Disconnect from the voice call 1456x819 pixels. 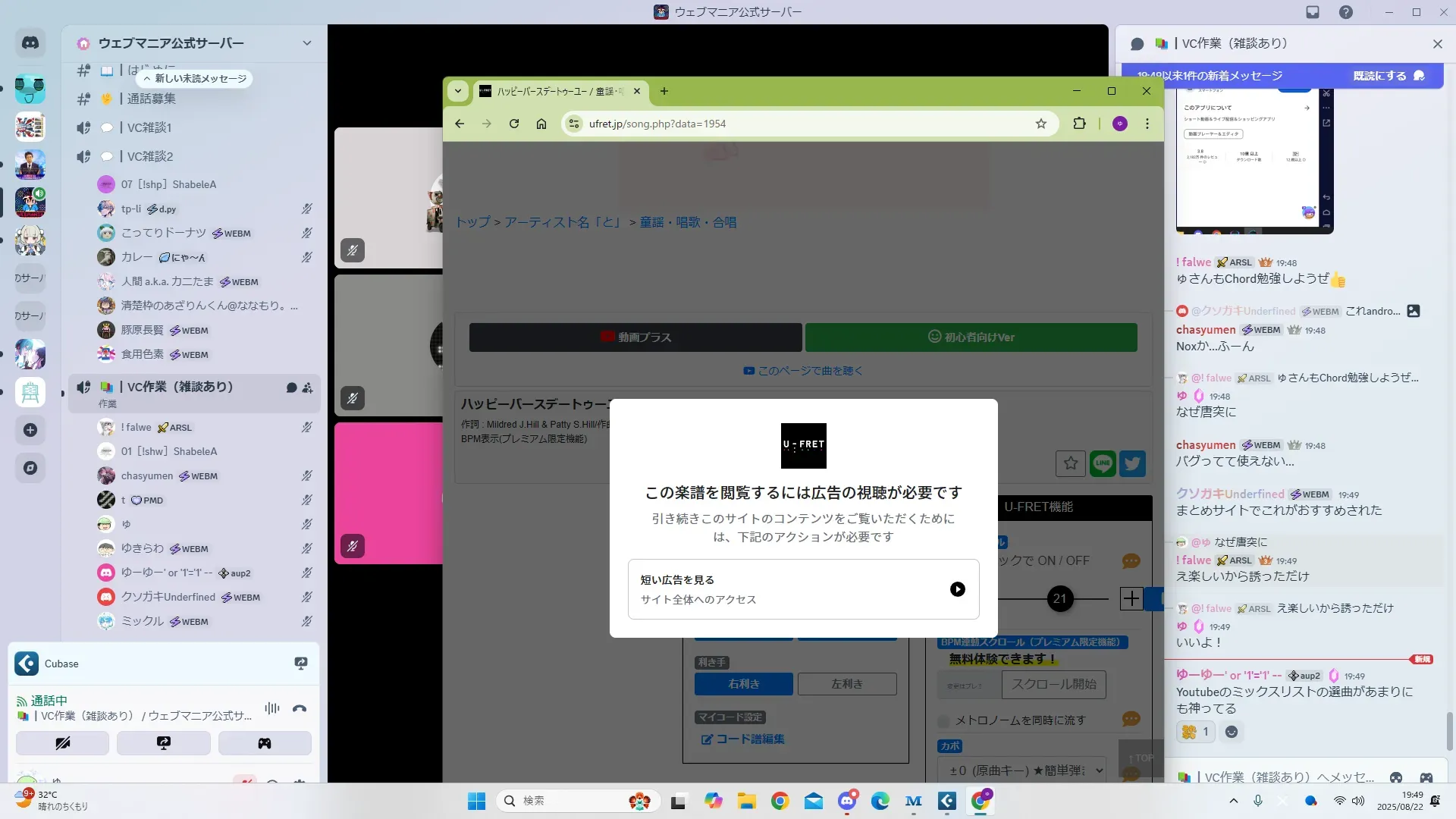point(300,709)
